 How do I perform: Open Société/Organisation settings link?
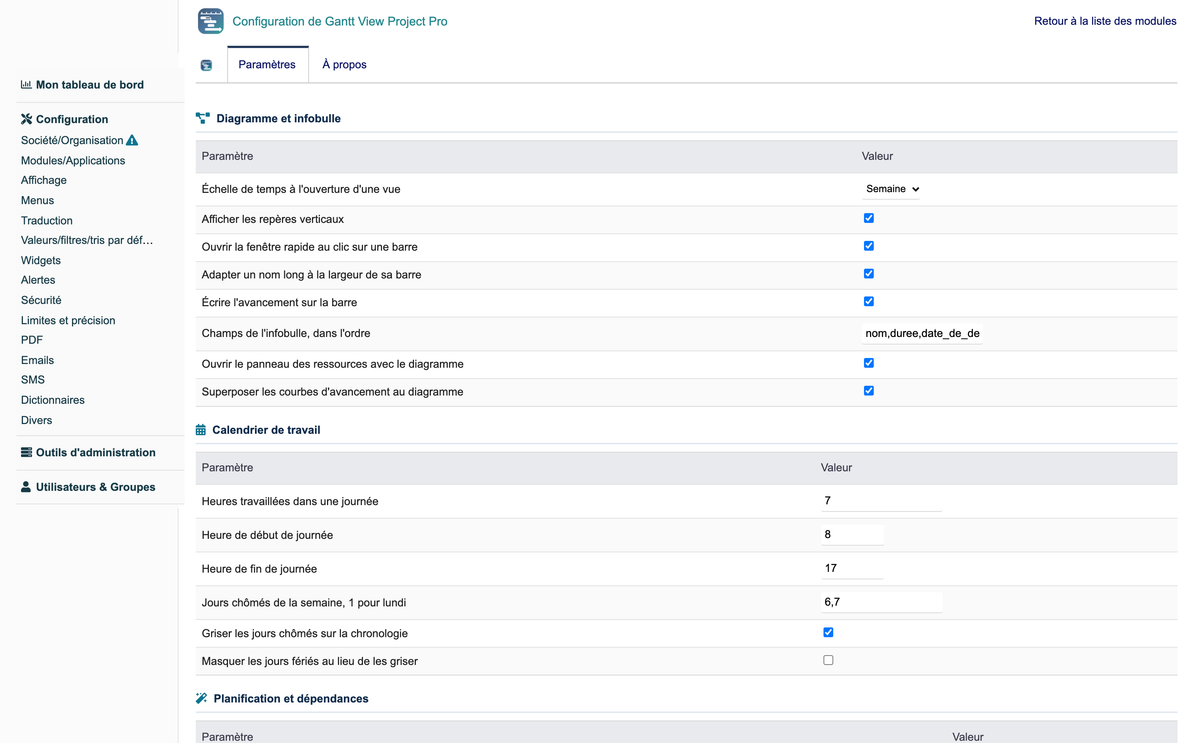click(72, 141)
